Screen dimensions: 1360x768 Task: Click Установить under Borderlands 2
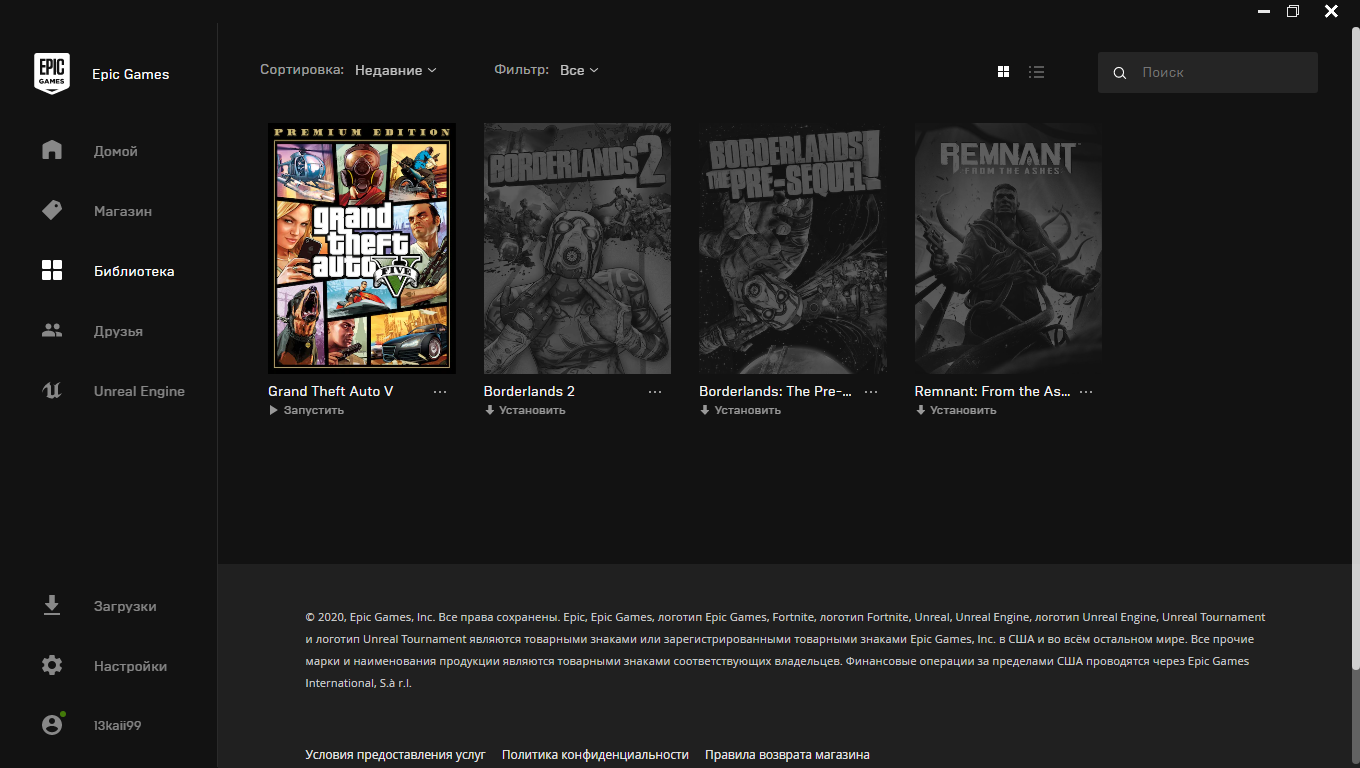point(525,410)
